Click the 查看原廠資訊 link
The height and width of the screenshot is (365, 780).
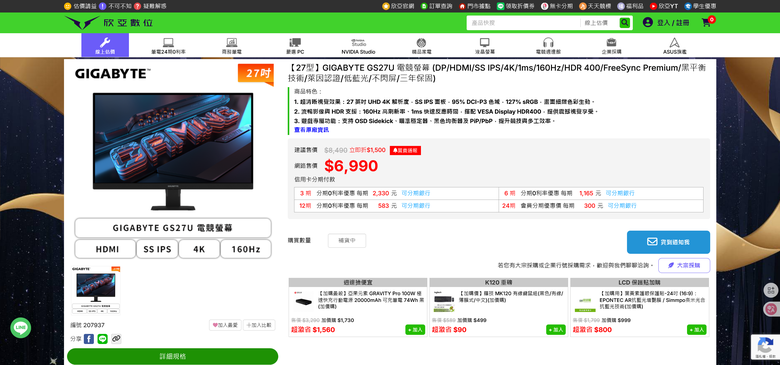point(311,130)
